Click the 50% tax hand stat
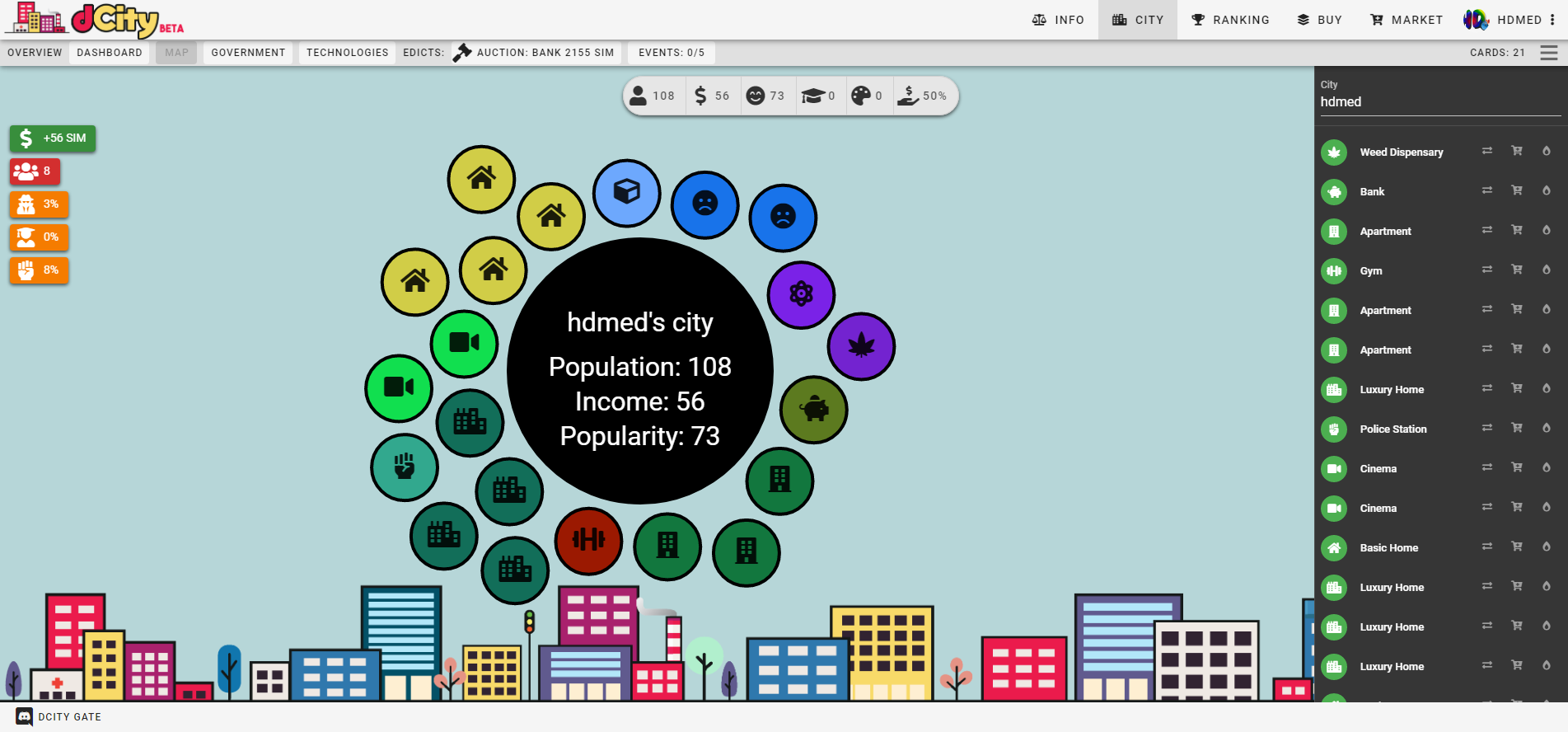The image size is (1568, 732). pyautogui.click(x=922, y=96)
